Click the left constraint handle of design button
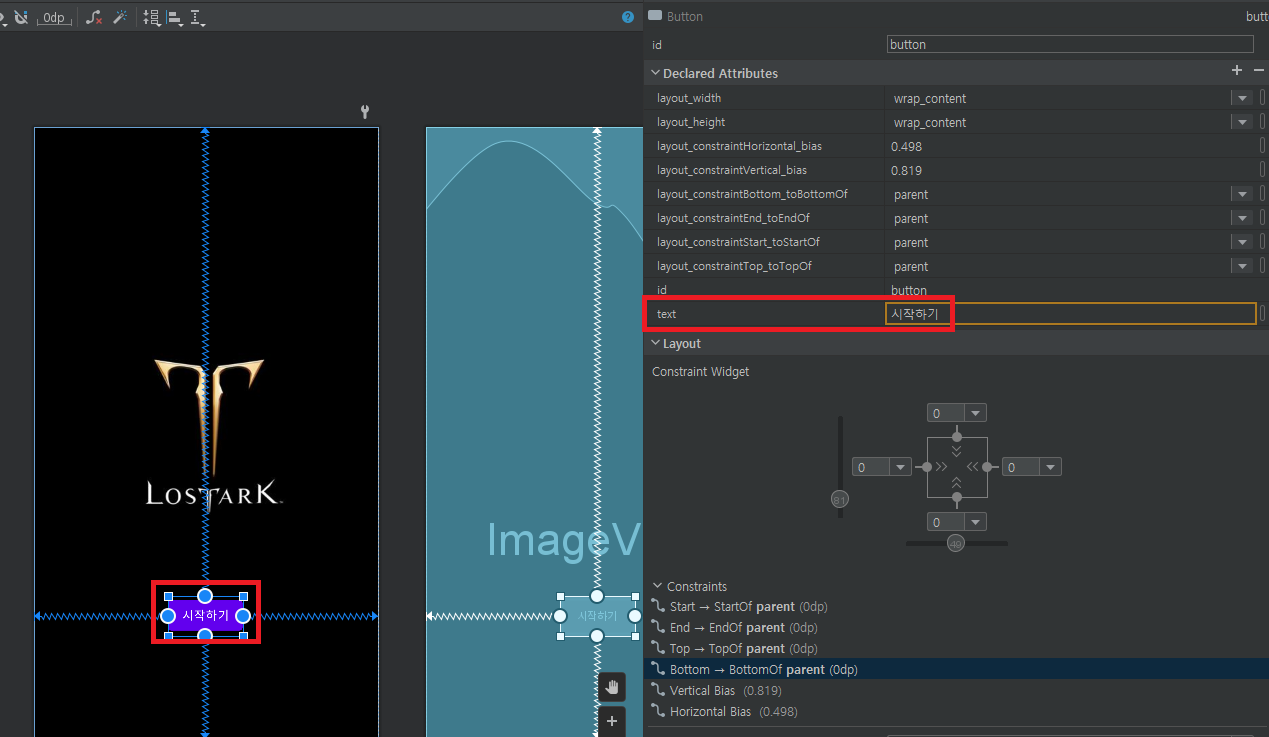The width and height of the screenshot is (1269, 737). point(168,616)
